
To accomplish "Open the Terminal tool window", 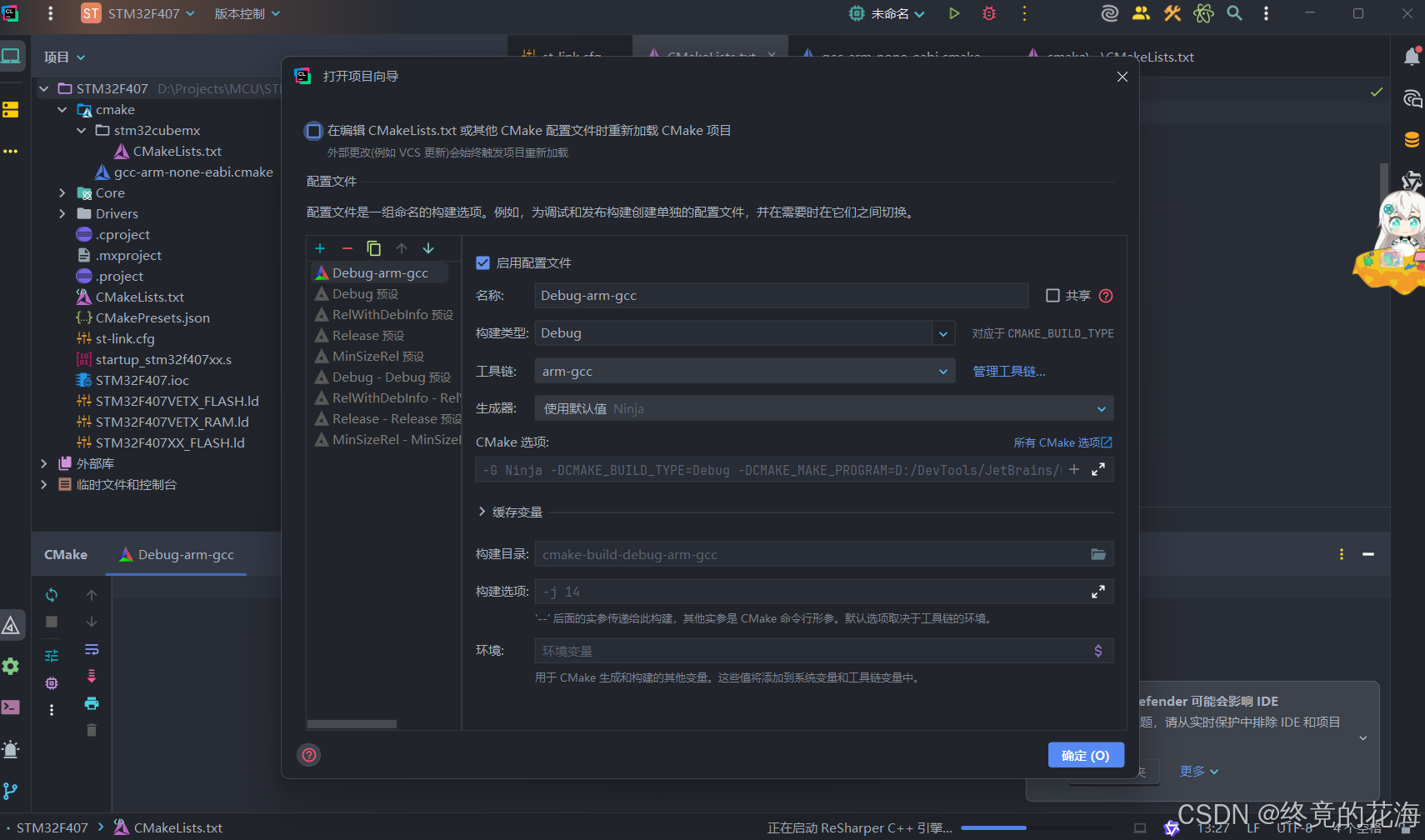I will 11,707.
